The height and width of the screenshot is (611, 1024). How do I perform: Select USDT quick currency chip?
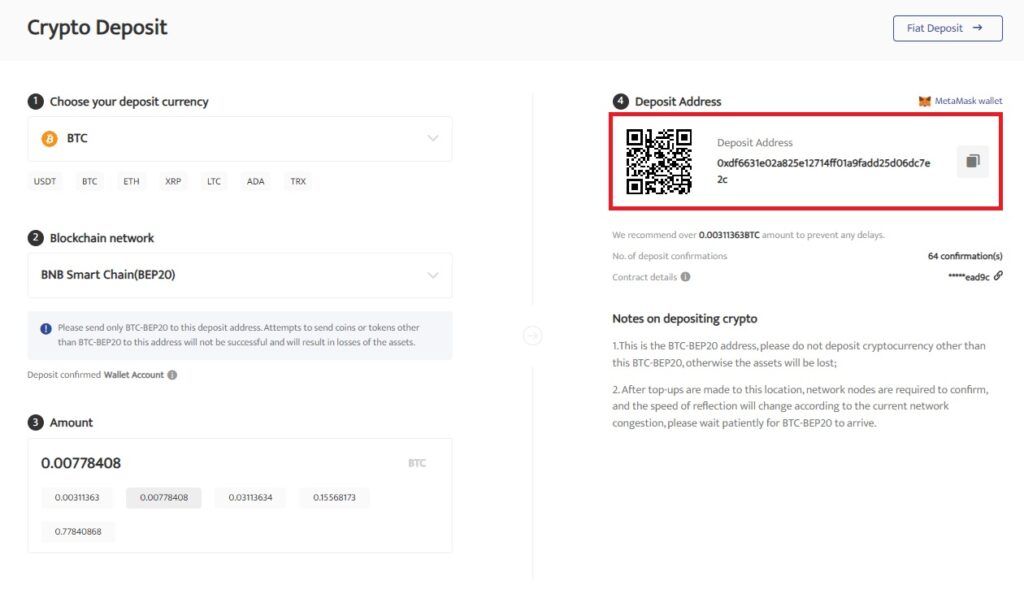[x=45, y=181]
